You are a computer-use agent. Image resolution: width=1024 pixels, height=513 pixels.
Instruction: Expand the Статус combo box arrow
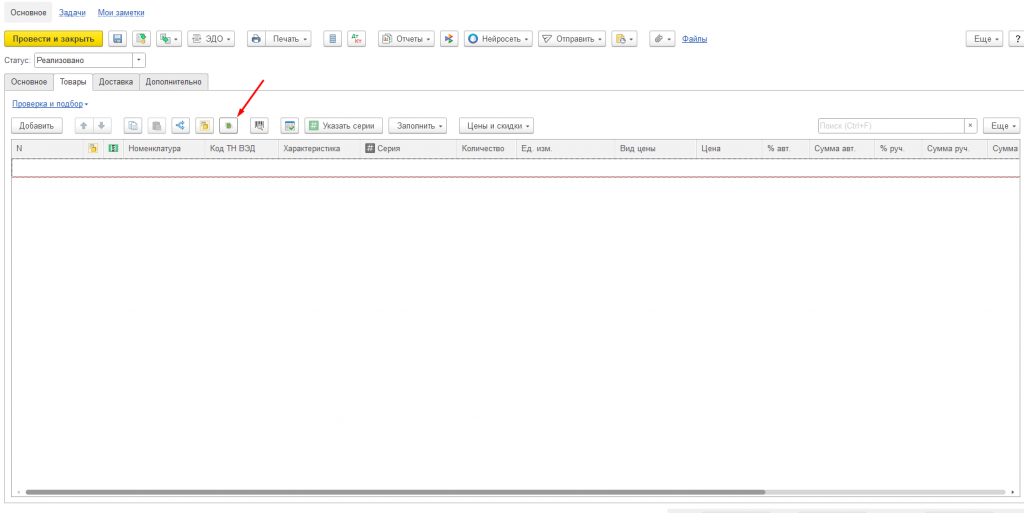pyautogui.click(x=139, y=60)
